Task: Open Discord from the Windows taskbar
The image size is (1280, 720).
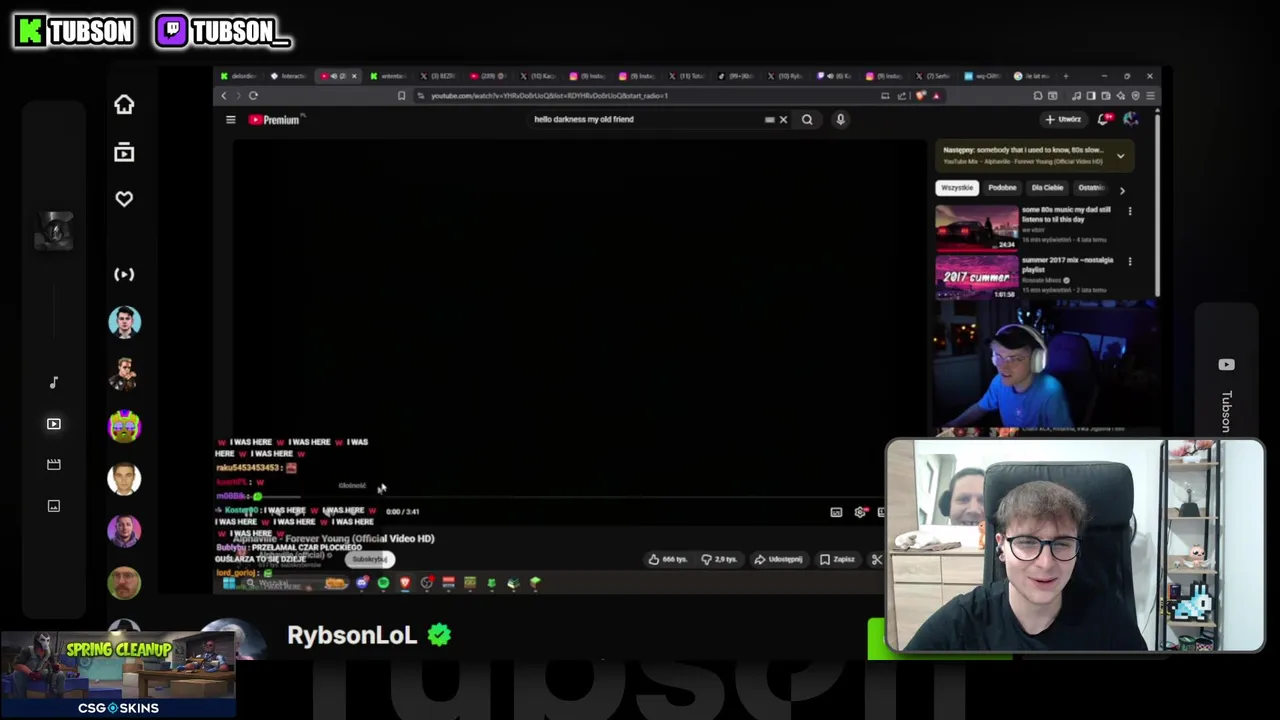Action: (362, 583)
